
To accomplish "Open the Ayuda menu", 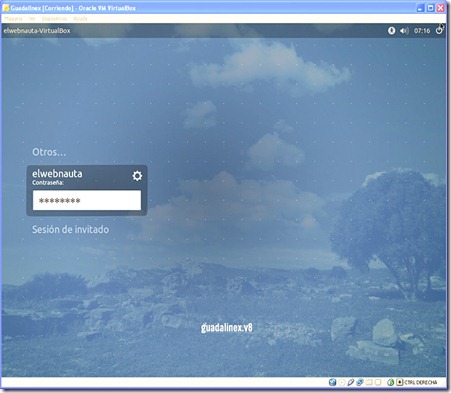I will tap(80, 19).
